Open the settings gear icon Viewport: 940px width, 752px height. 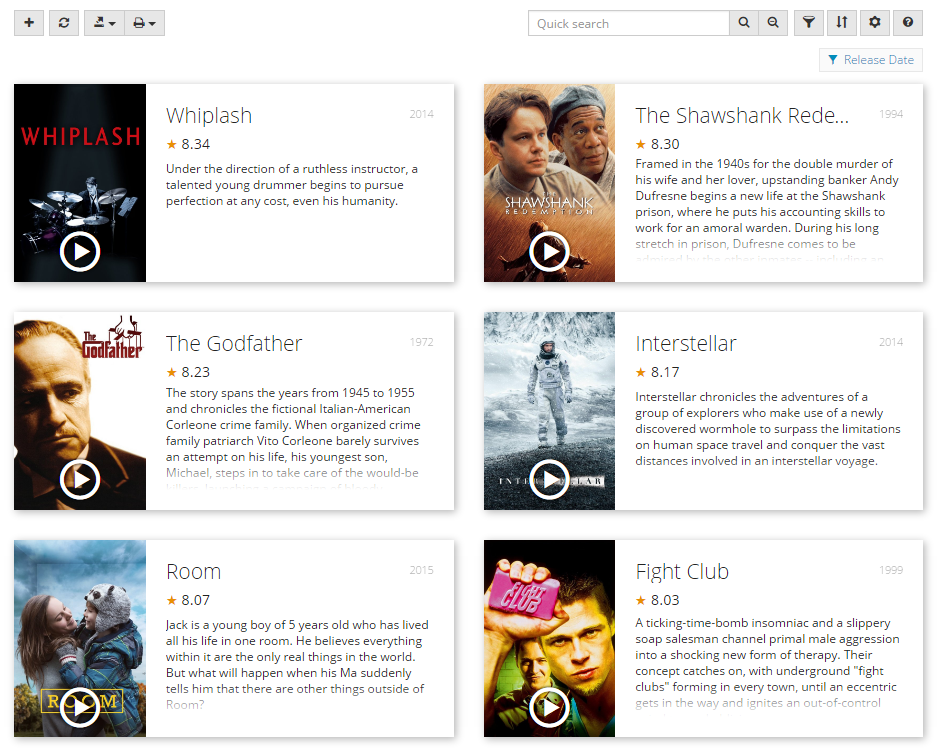coord(875,23)
